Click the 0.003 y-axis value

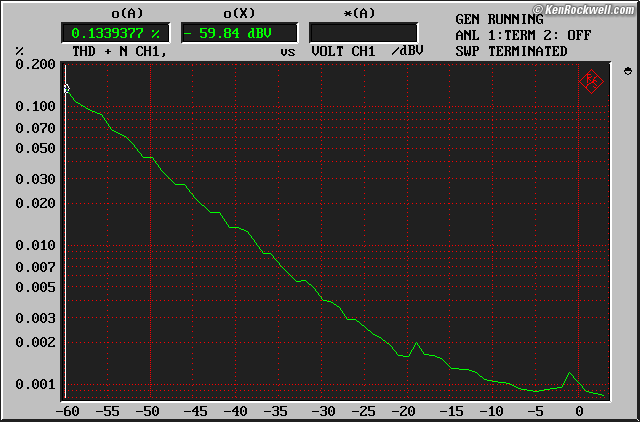[x=35, y=318]
